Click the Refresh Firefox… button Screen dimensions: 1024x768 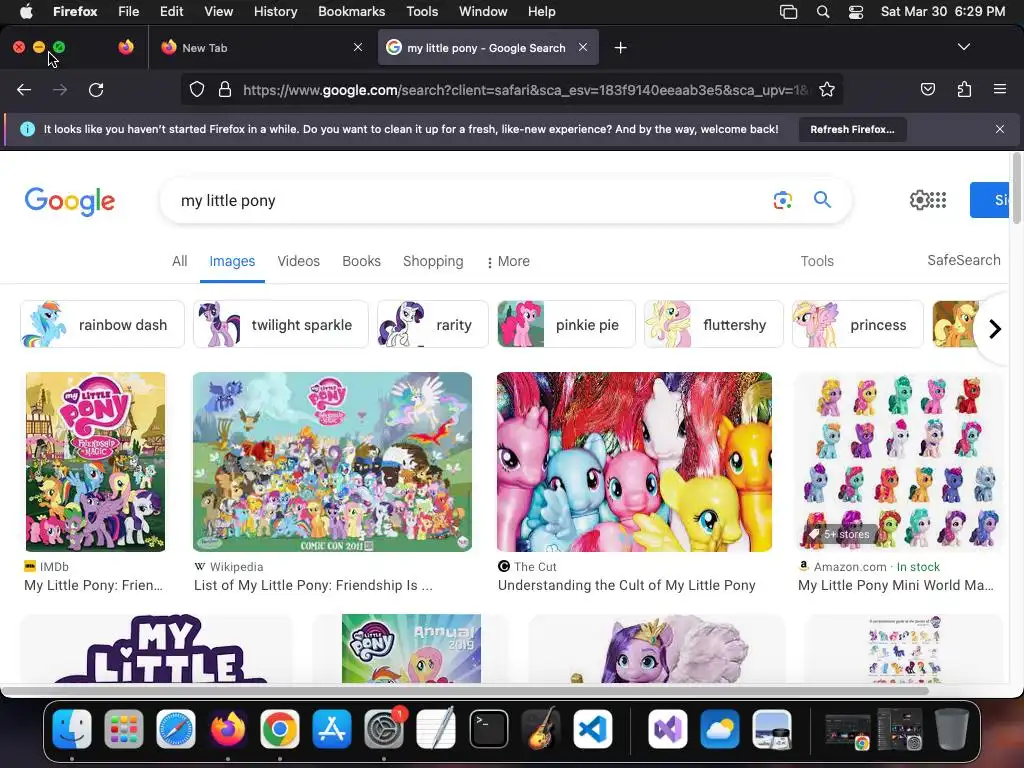tap(852, 129)
